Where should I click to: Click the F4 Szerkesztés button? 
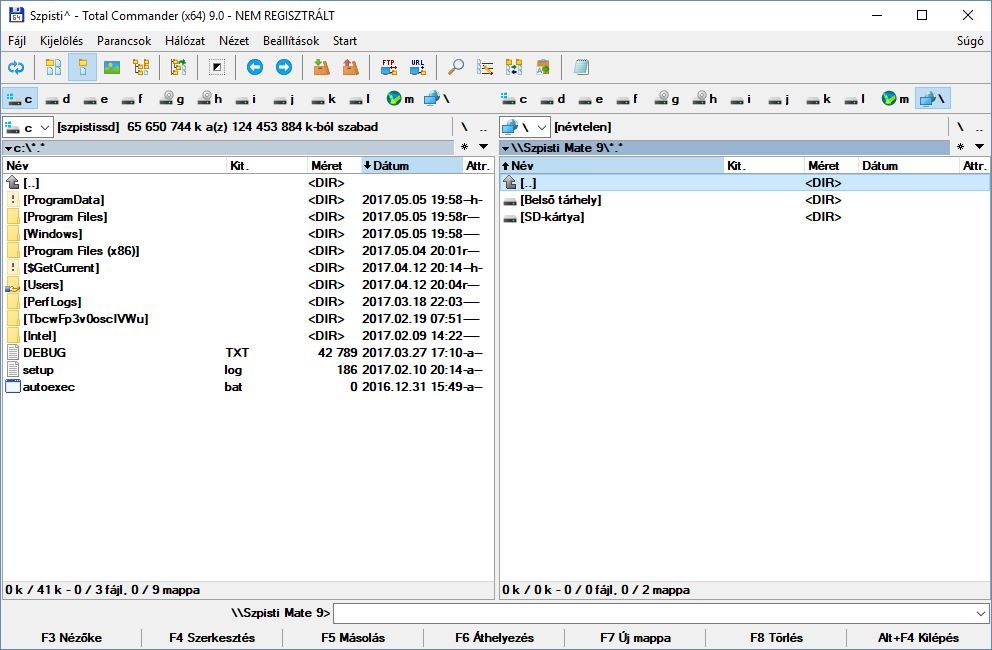[x=212, y=638]
